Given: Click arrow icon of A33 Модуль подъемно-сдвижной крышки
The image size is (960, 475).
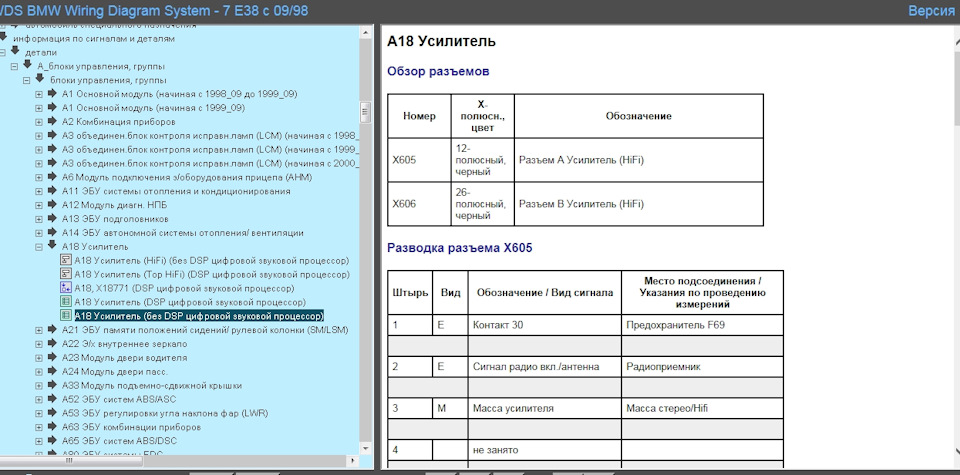Looking at the screenshot, I should coord(52,385).
